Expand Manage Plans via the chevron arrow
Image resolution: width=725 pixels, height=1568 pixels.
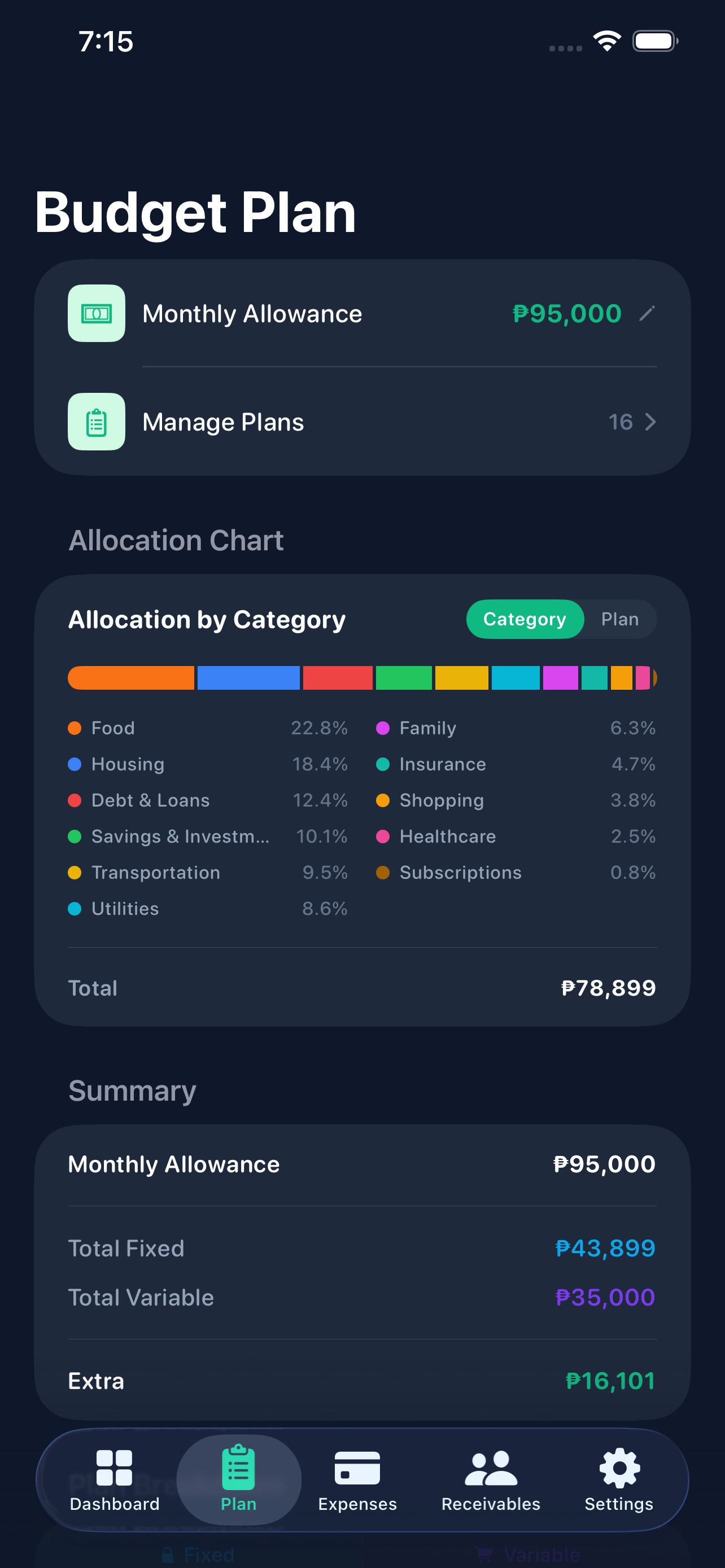[650, 422]
